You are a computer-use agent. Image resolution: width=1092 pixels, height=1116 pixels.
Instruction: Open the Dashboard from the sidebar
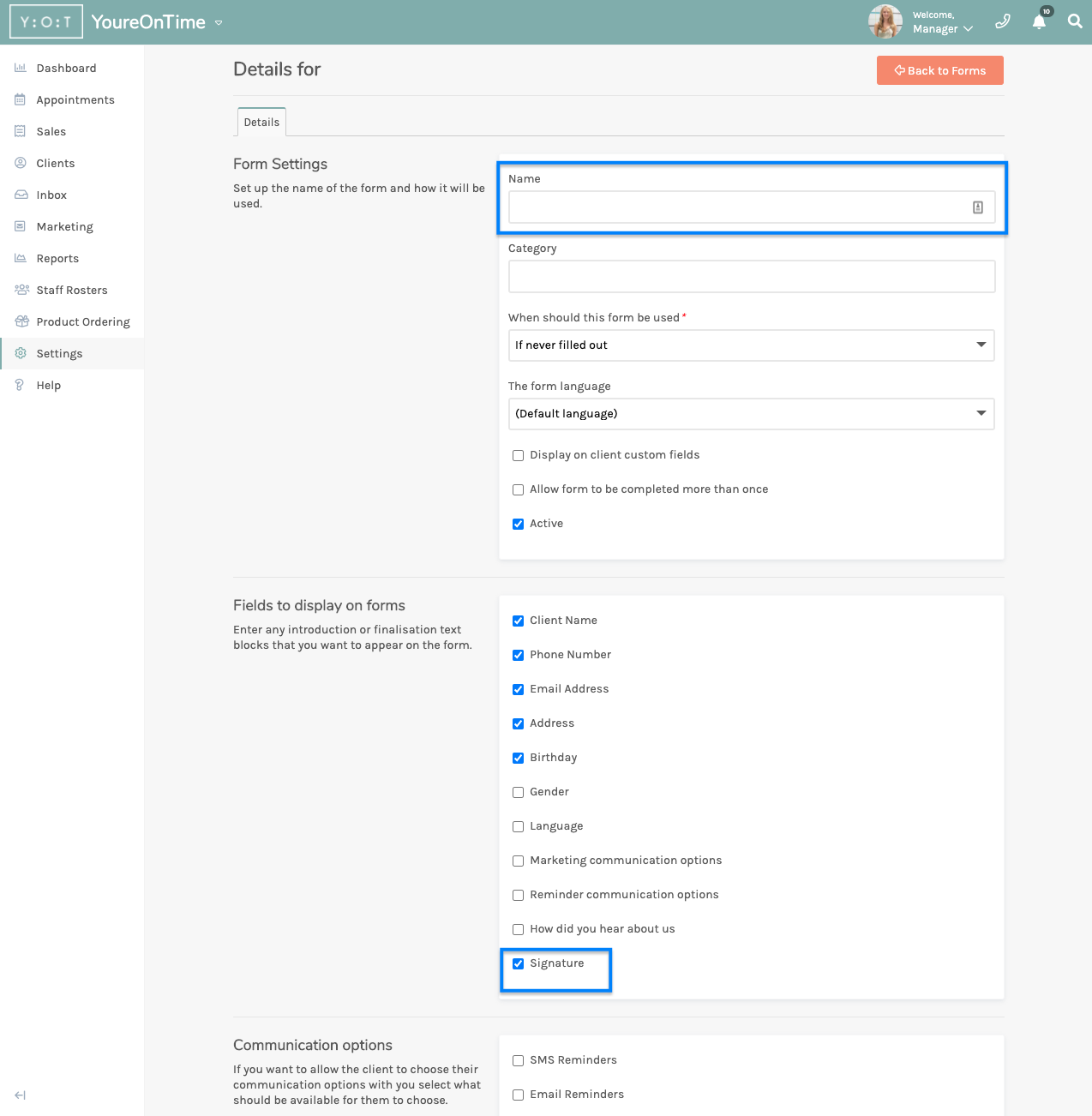tap(67, 68)
